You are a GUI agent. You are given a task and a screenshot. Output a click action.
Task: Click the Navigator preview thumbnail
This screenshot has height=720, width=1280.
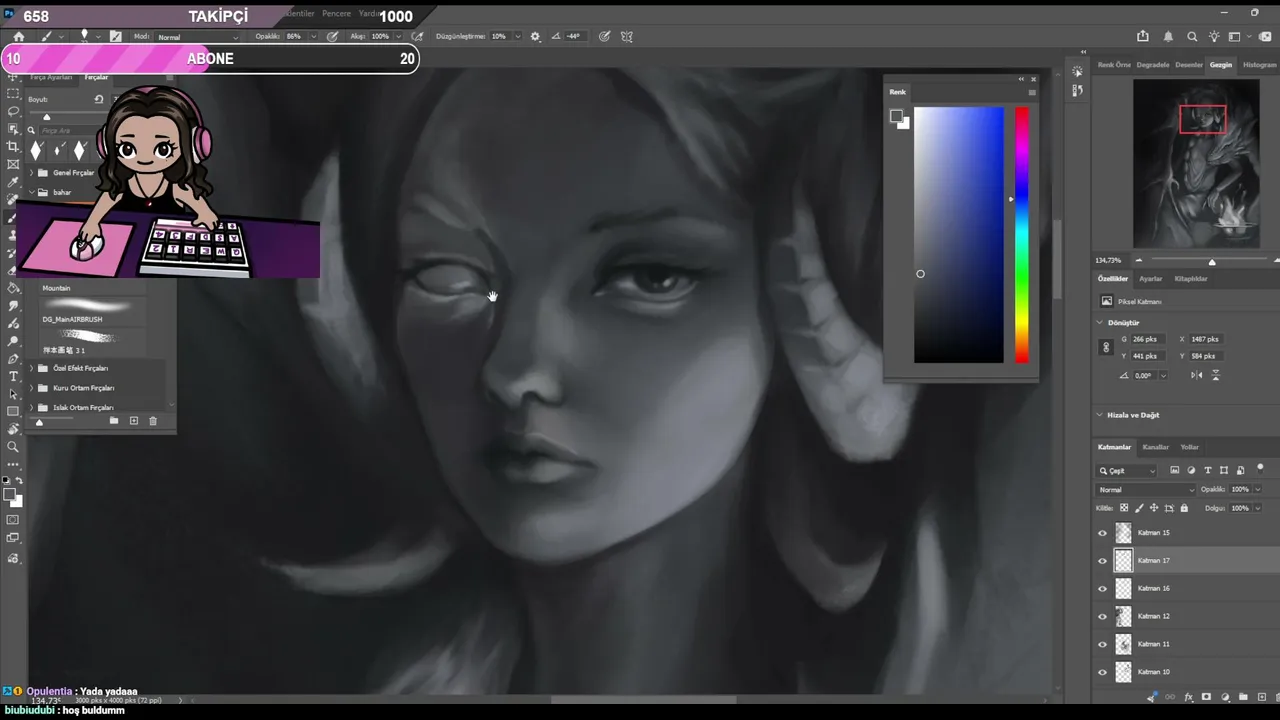[1196, 164]
